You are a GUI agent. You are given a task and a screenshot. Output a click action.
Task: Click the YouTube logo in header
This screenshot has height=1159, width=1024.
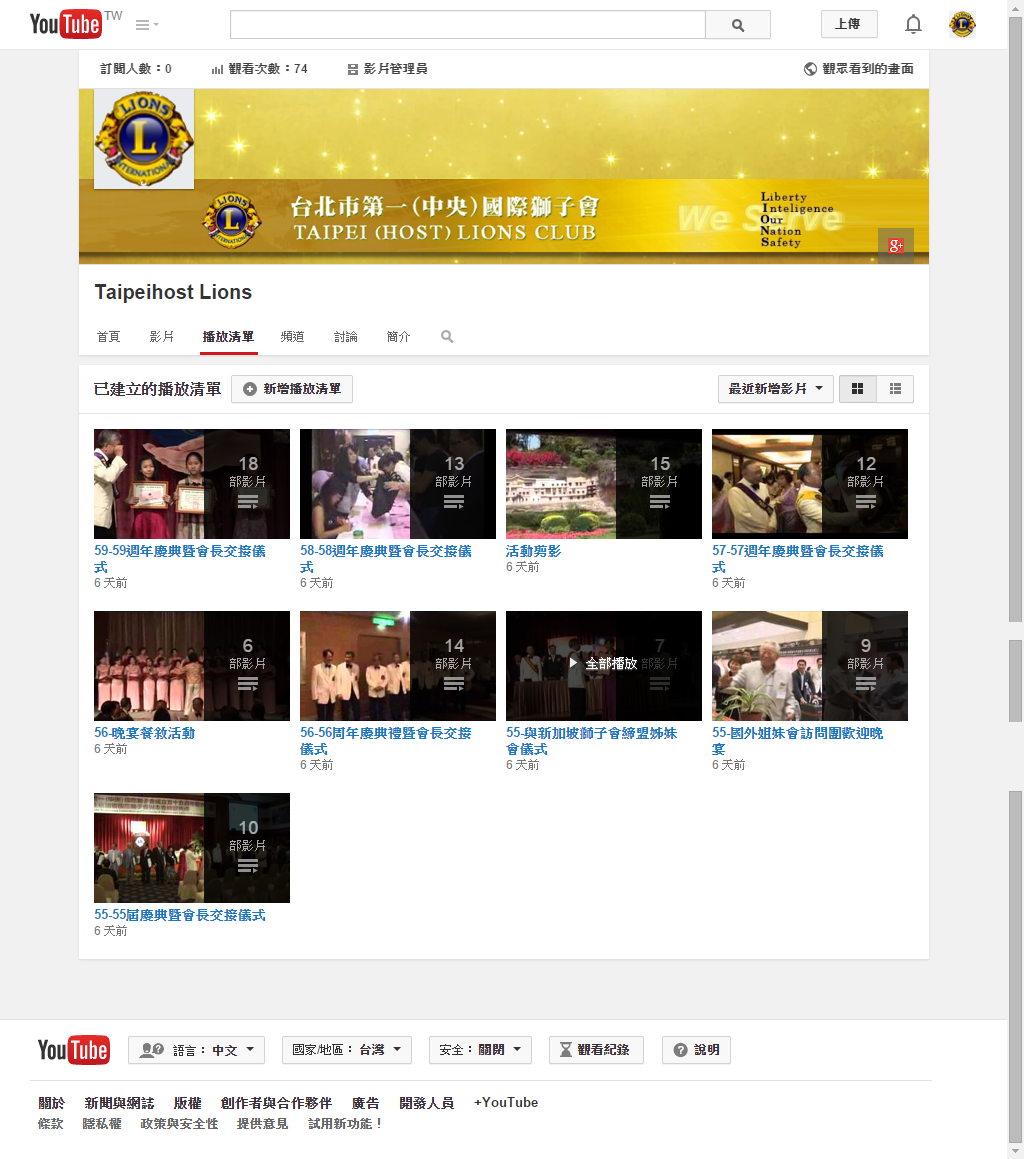(x=67, y=24)
